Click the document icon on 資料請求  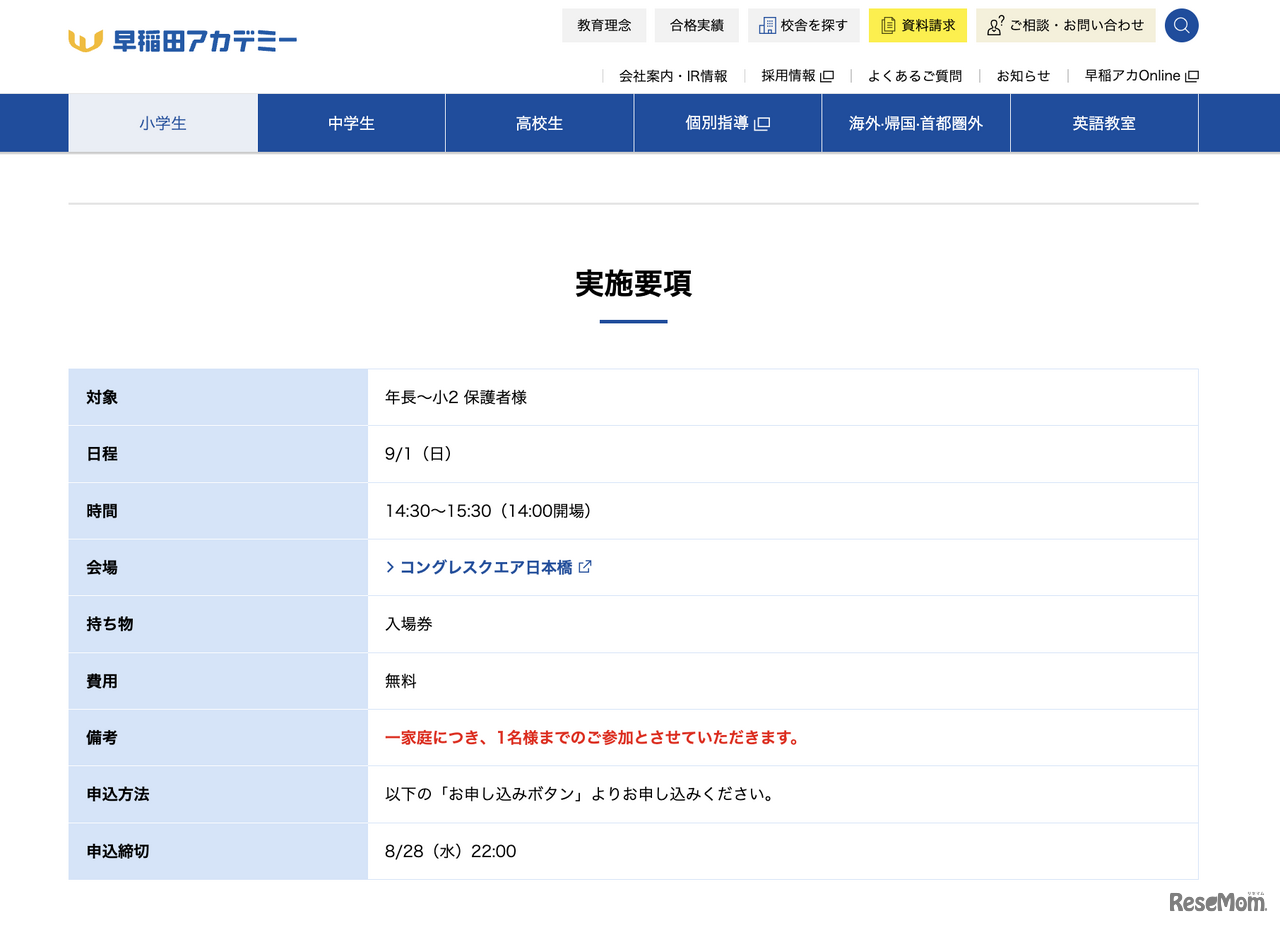[x=888, y=26]
